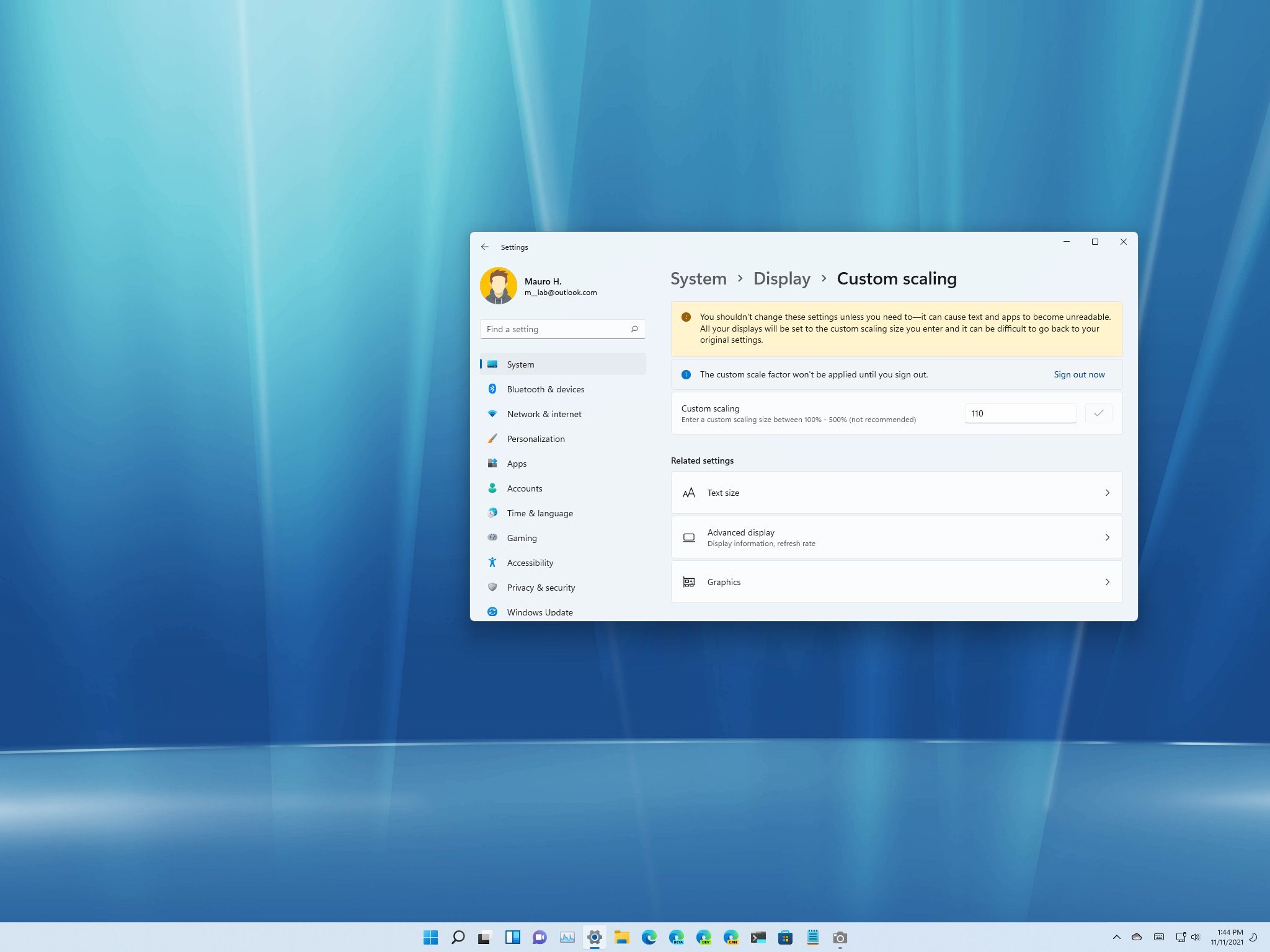Click the custom scaling checkmark button
The width and height of the screenshot is (1270, 952).
[1099, 411]
